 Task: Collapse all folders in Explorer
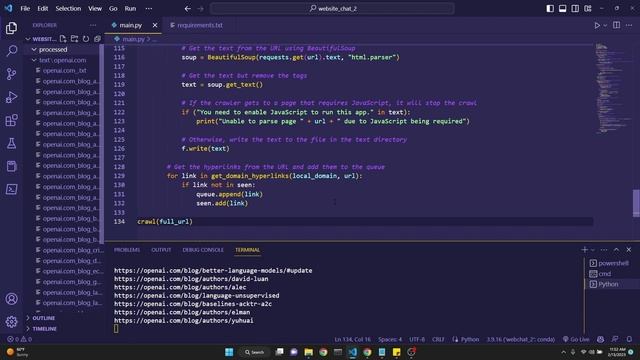pyautogui.click(x=97, y=39)
